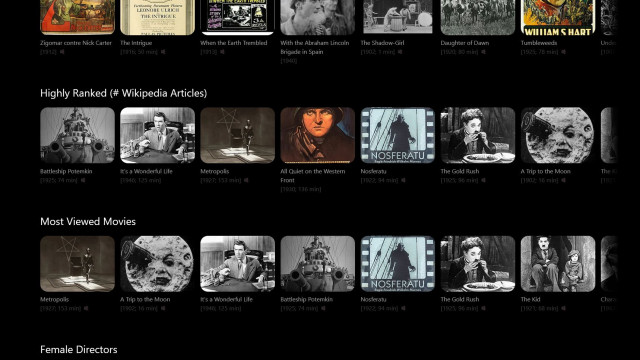Click Tumbleweeds title text
This screenshot has width=640, height=360.
tap(539, 43)
